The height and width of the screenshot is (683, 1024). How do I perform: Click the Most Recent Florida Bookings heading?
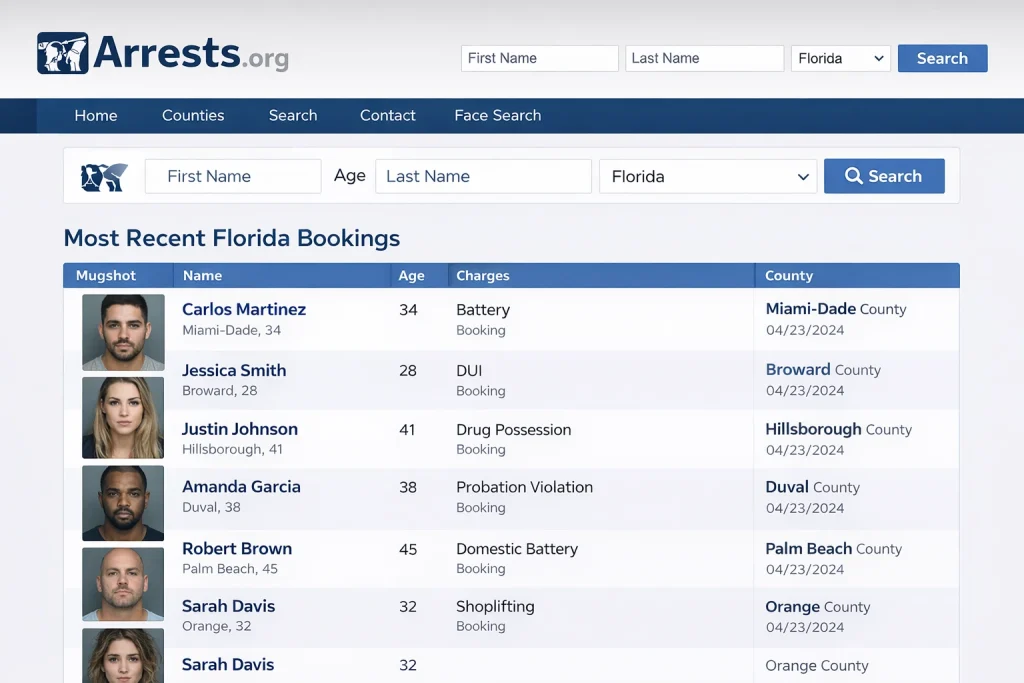tap(232, 238)
